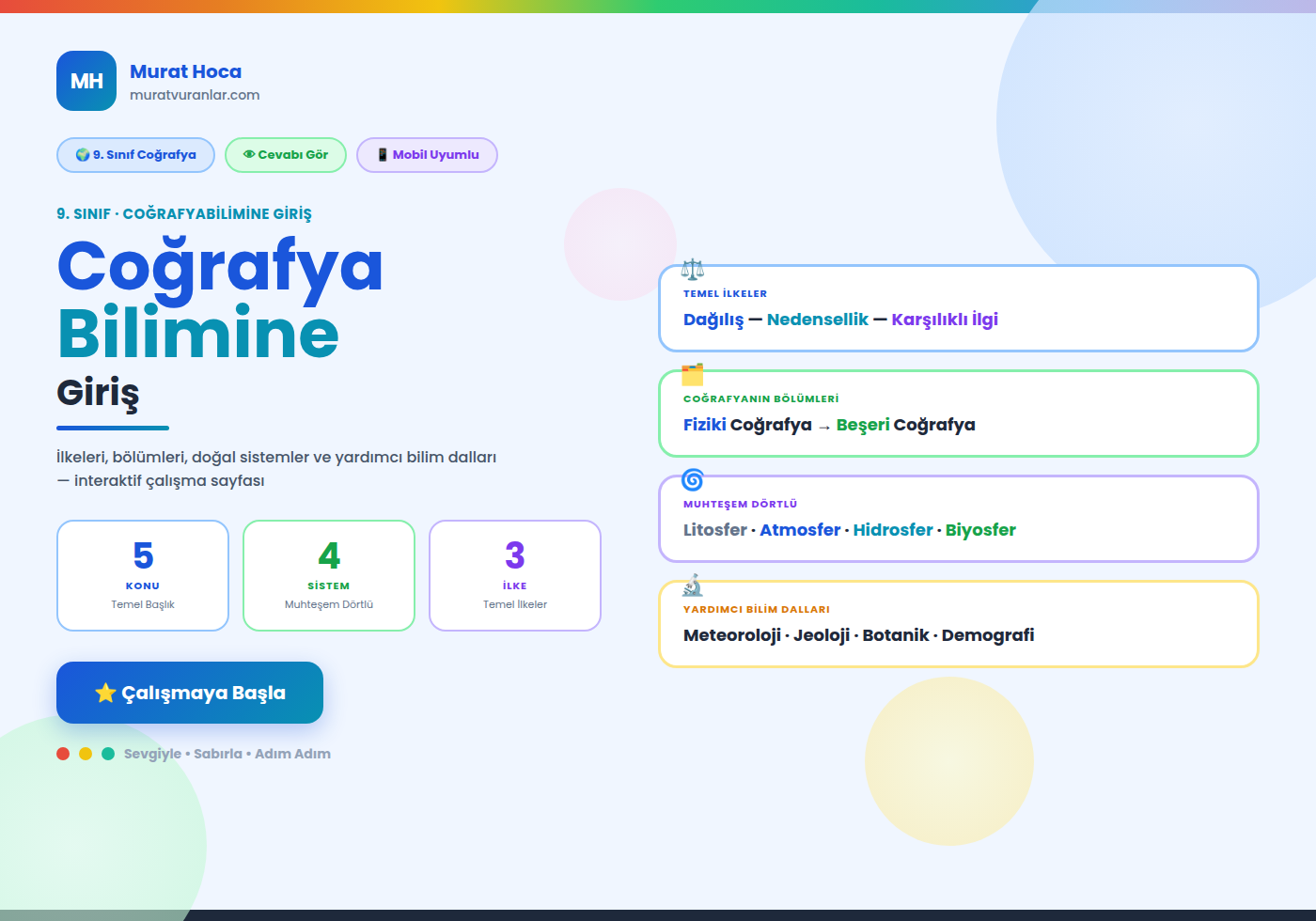
Task: Click the word Jeoloji
Action: [822, 635]
